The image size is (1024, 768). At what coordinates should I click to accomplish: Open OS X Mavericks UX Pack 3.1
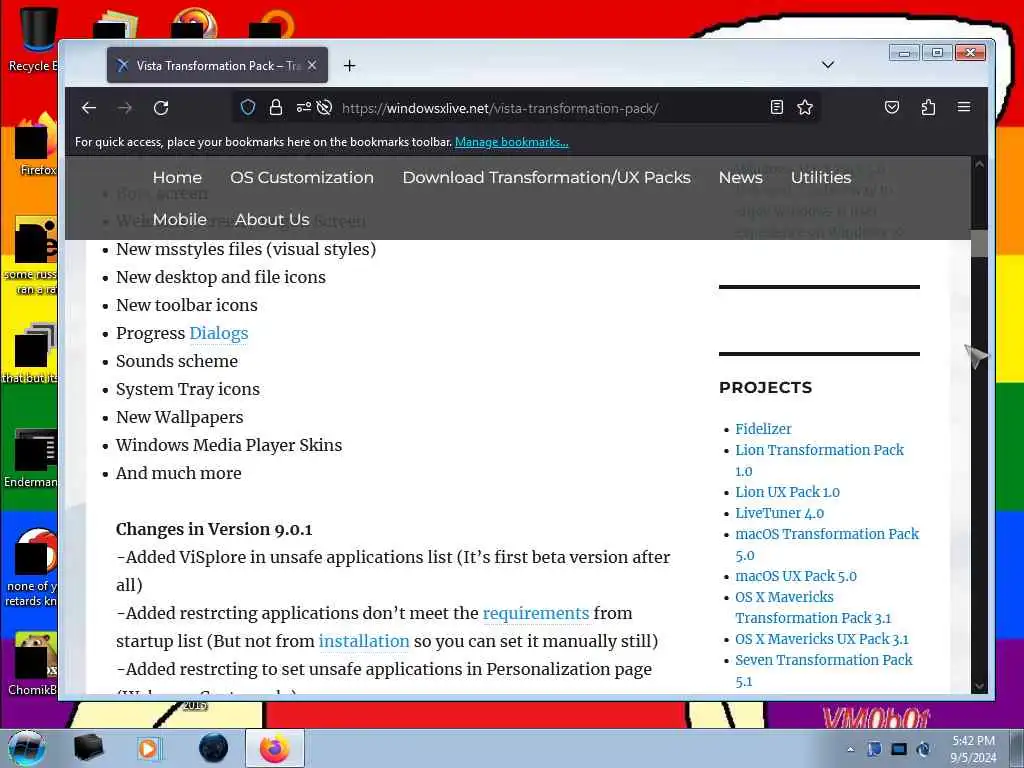(x=822, y=639)
